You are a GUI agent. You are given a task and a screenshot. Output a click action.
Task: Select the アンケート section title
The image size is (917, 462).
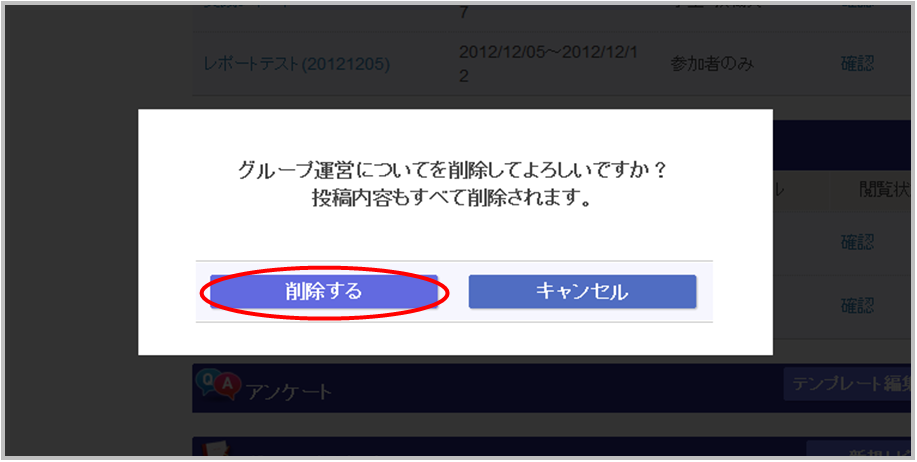click(289, 391)
